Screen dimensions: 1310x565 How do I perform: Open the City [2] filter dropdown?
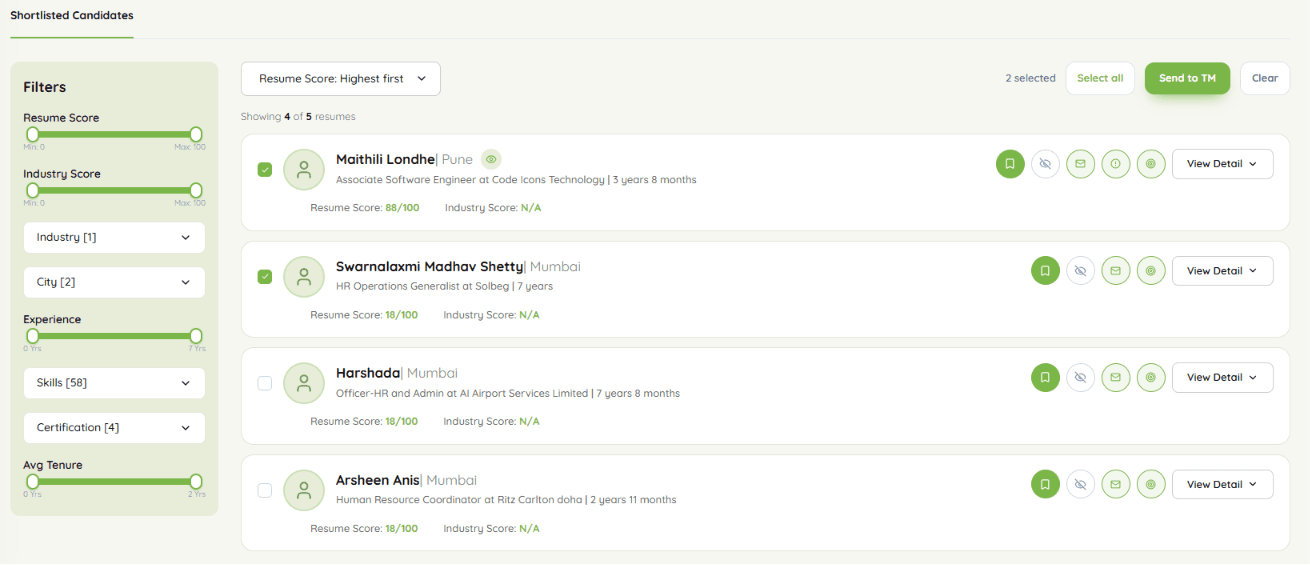[x=114, y=282]
